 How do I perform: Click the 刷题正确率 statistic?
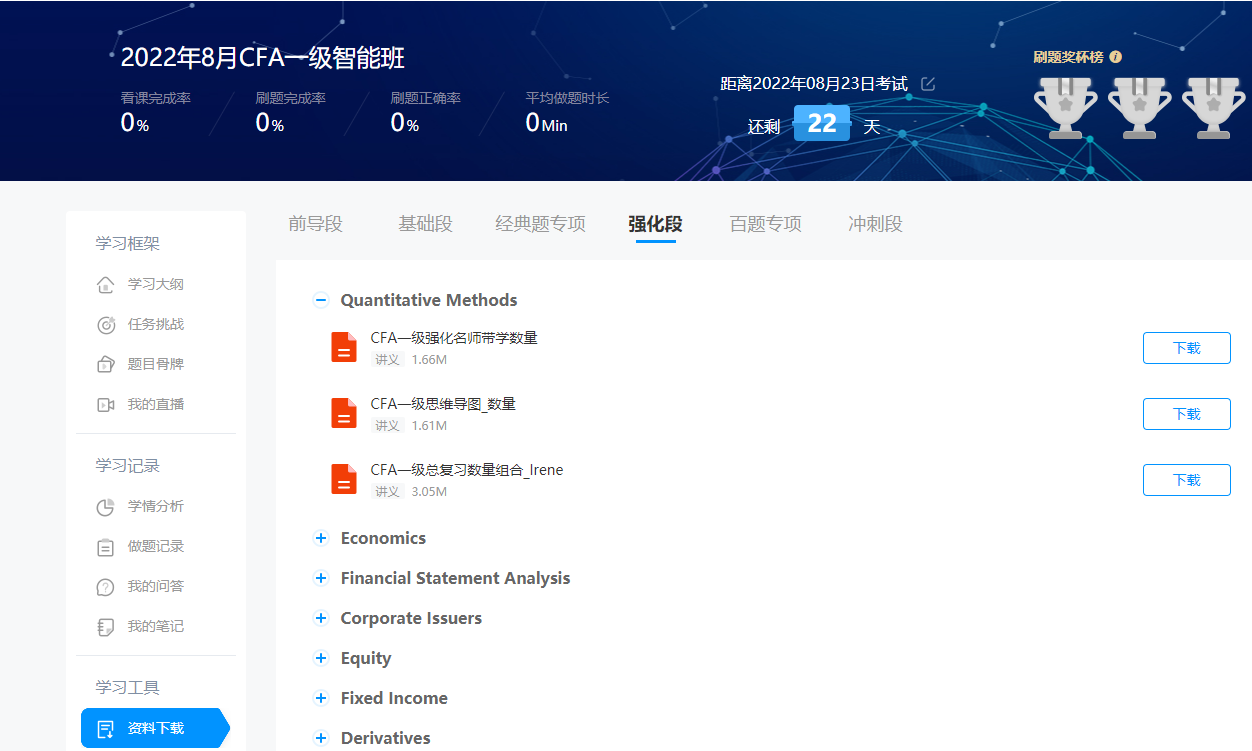425,112
